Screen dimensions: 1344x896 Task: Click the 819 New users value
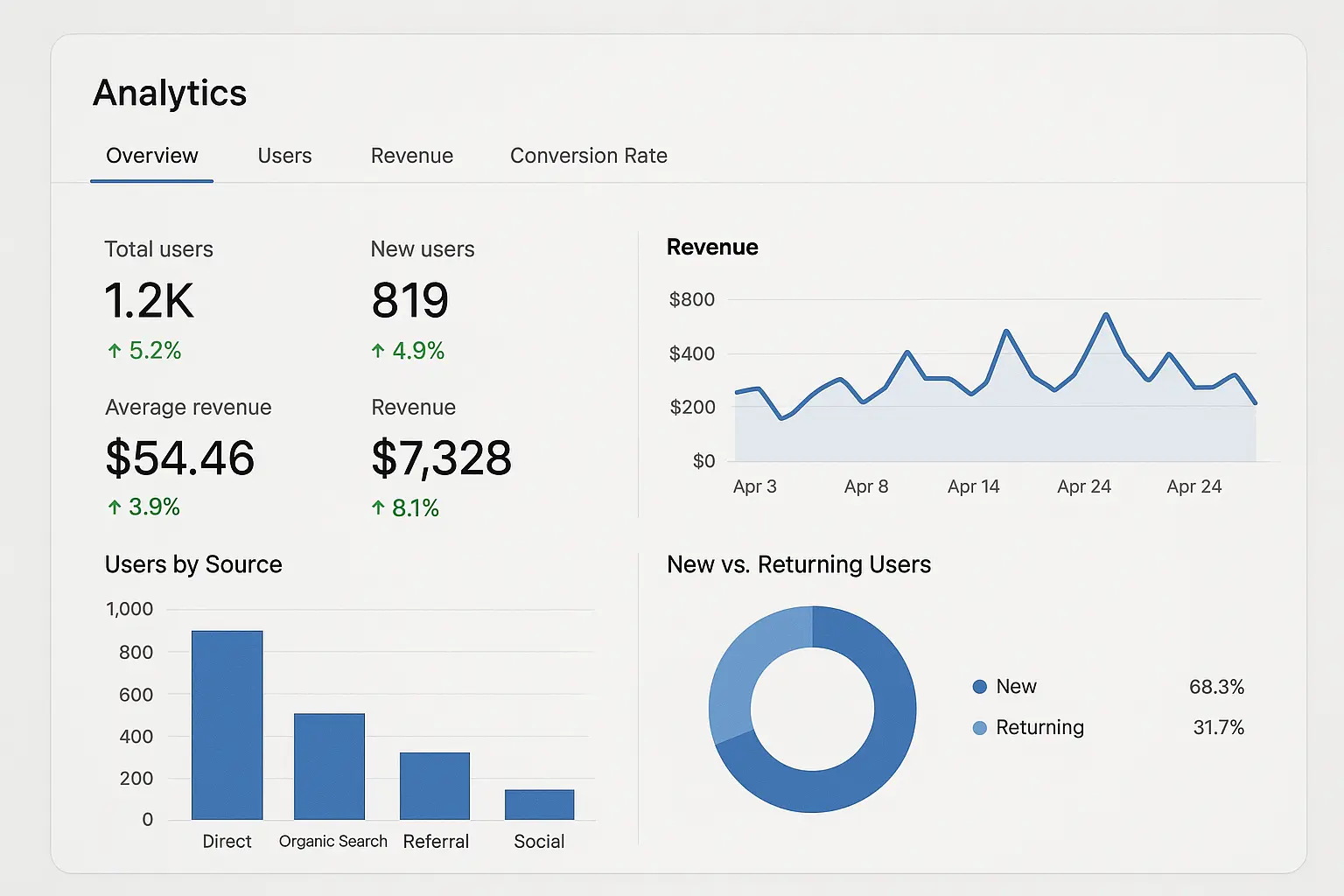(409, 301)
